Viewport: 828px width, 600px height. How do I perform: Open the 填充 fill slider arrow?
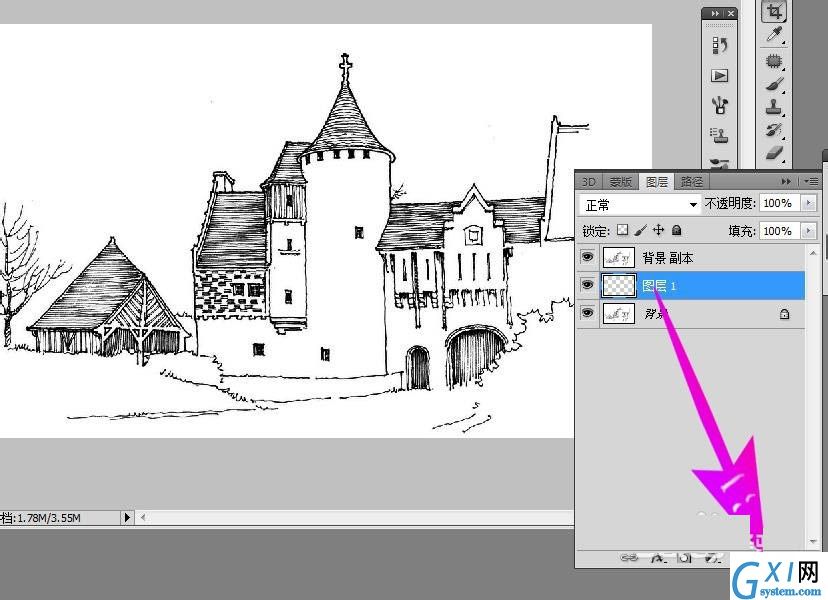pyautogui.click(x=808, y=231)
